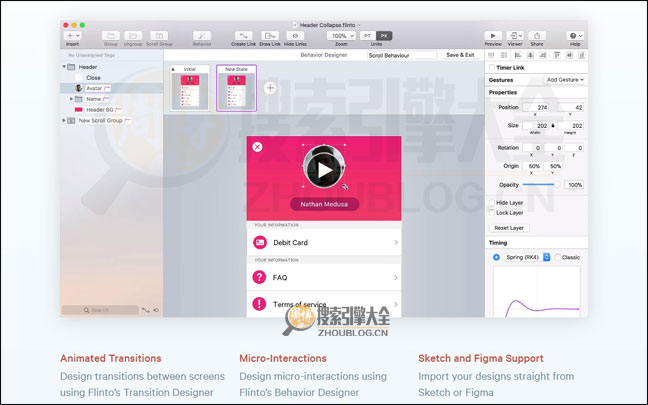Image resolution: width=648 pixels, height=405 pixels.
Task: Open the Zoom 100% dropdown
Action: click(x=341, y=36)
